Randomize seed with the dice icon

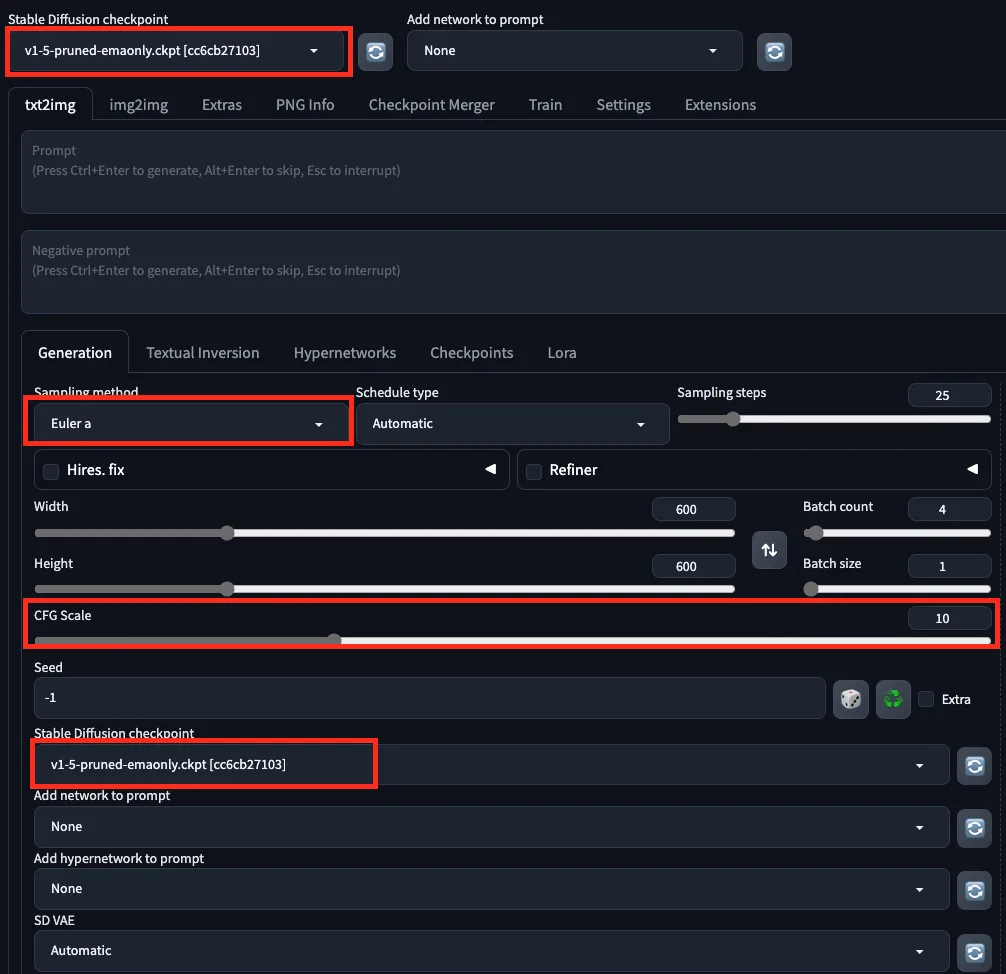coord(850,699)
